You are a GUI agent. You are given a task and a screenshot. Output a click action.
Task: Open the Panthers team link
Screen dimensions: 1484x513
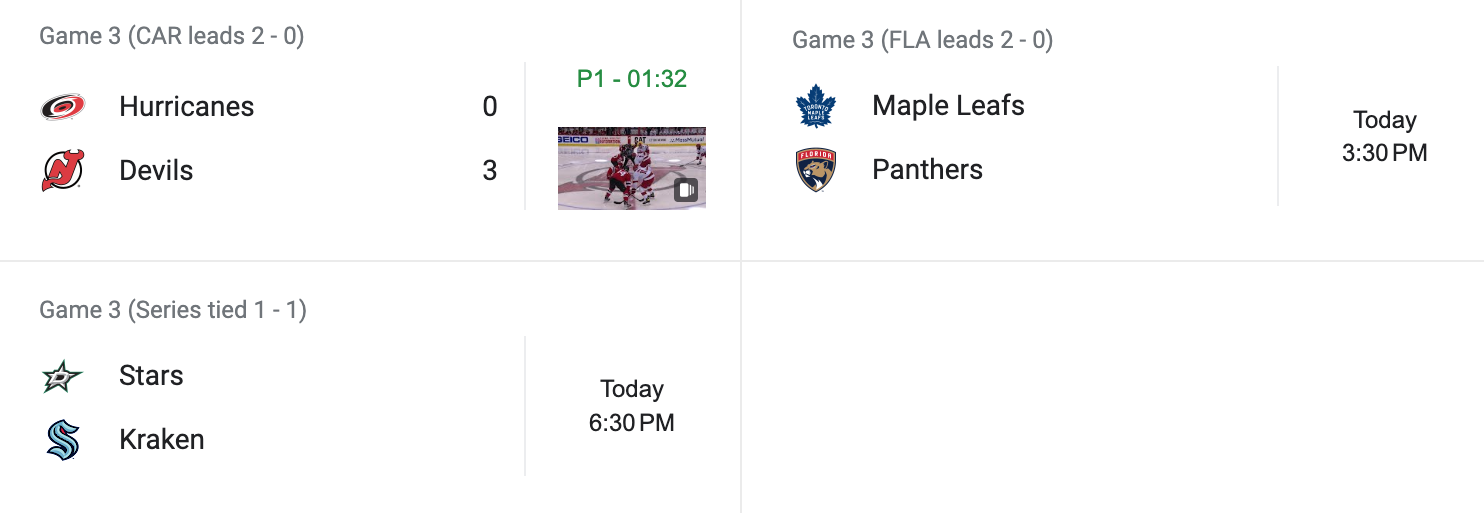pyautogui.click(x=927, y=170)
